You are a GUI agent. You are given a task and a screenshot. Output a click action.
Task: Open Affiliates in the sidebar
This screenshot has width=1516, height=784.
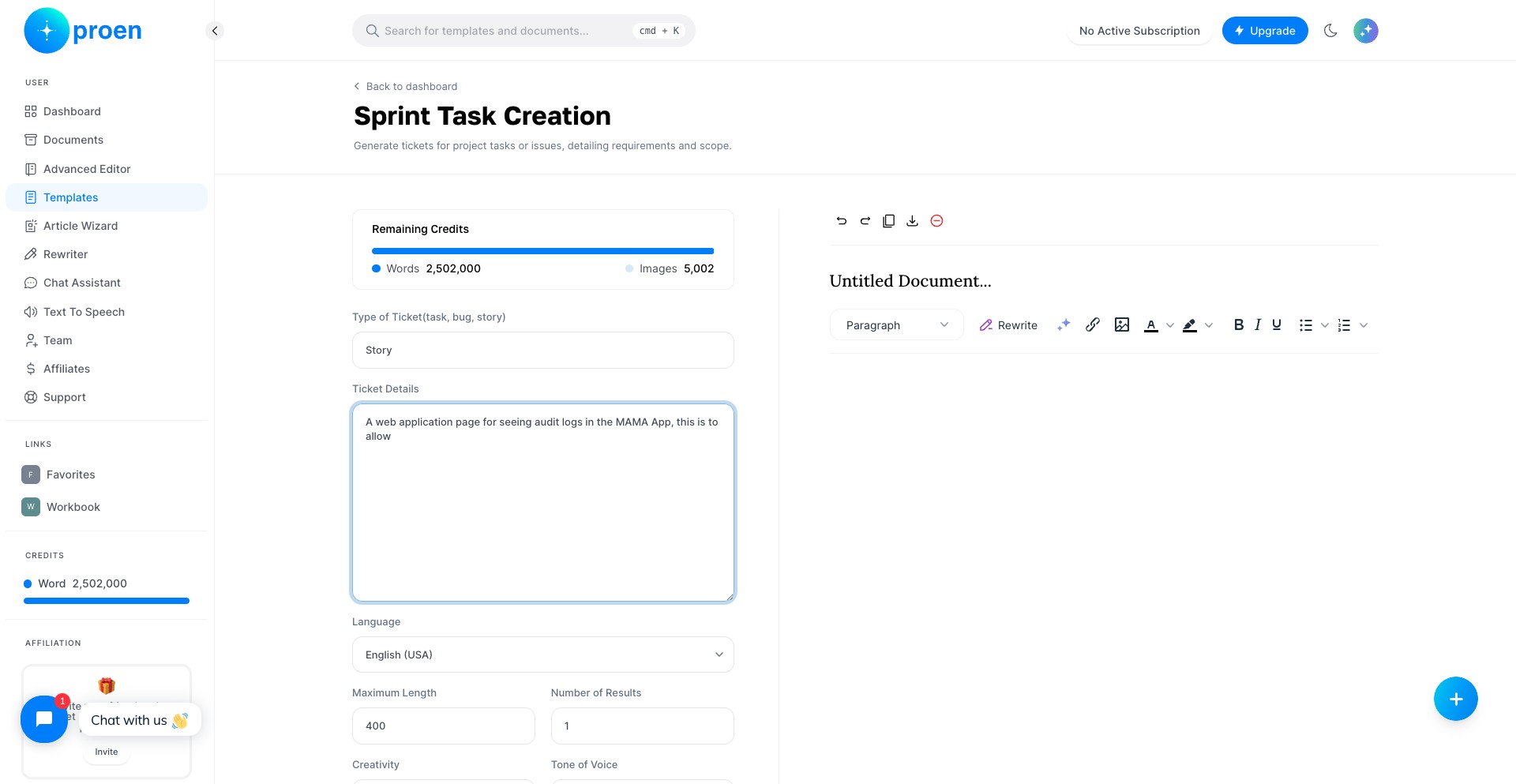[x=107, y=369]
